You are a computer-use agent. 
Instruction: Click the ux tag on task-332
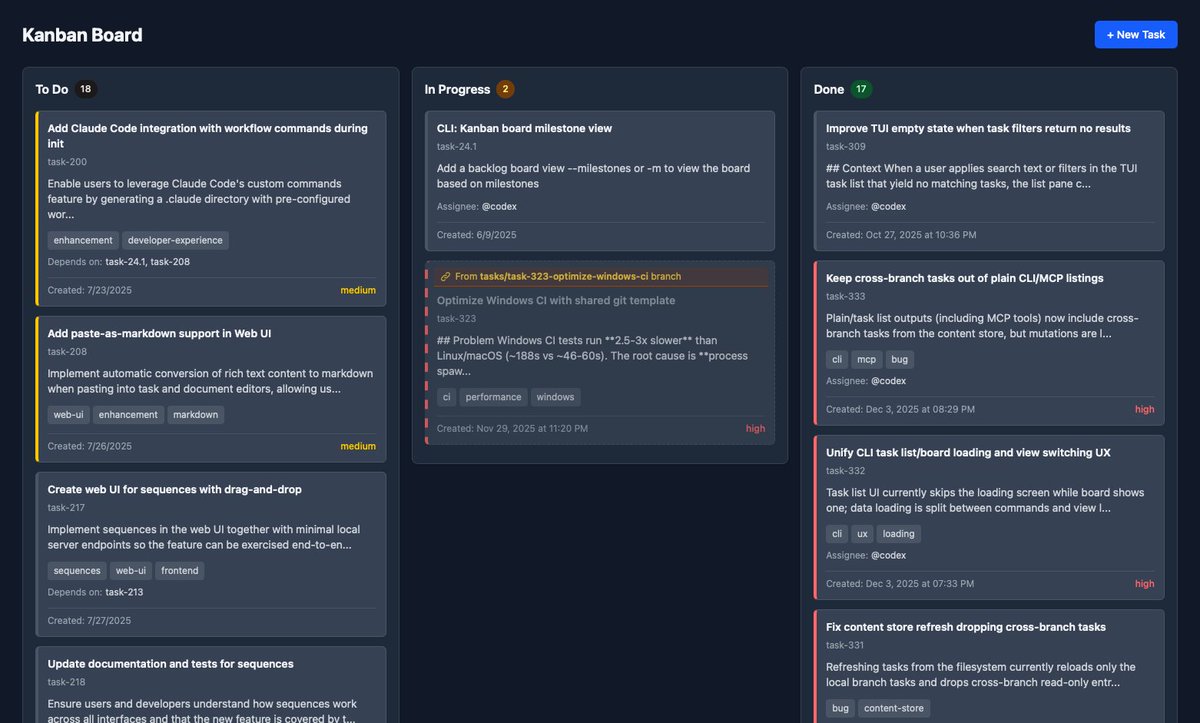click(863, 534)
